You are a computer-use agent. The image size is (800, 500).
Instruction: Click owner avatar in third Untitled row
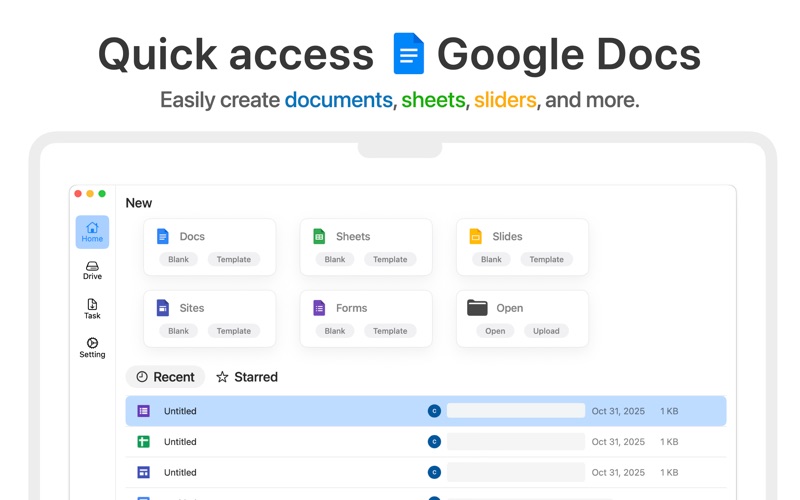434,472
